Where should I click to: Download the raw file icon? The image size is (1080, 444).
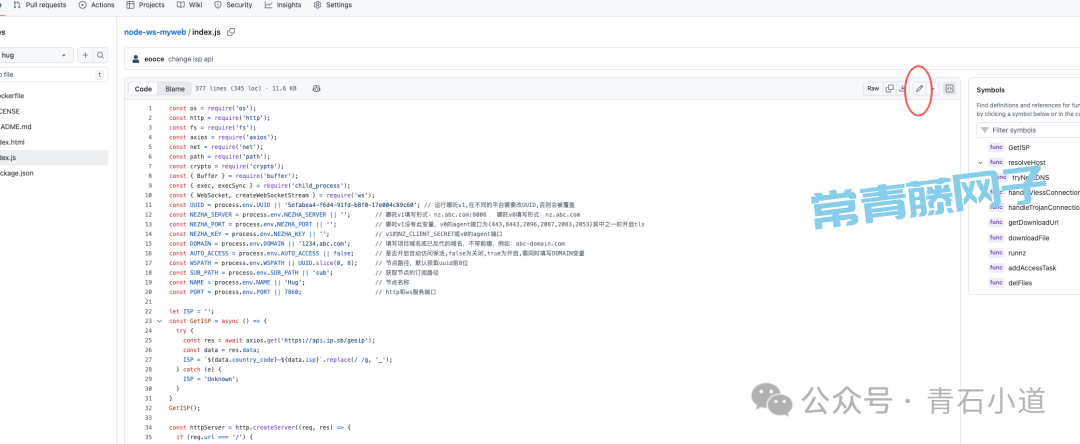click(x=902, y=89)
